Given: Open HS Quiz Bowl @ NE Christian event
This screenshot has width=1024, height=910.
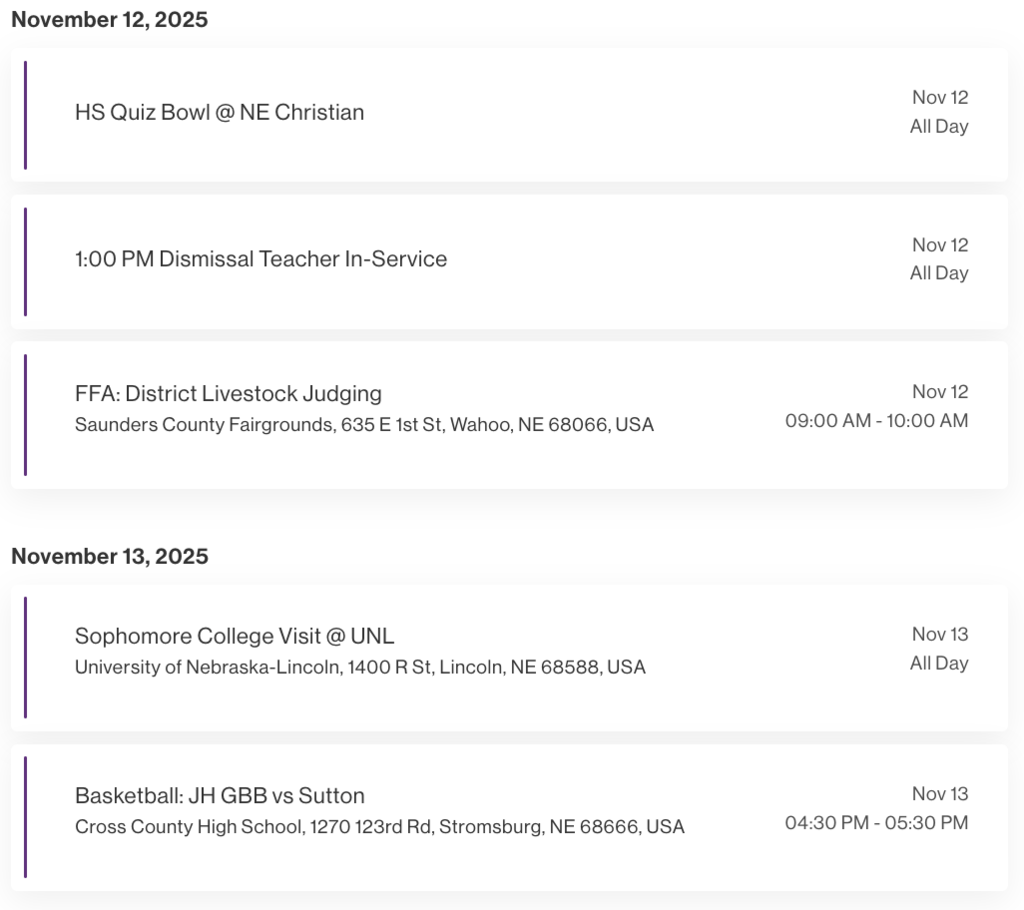Looking at the screenshot, I should click(219, 112).
